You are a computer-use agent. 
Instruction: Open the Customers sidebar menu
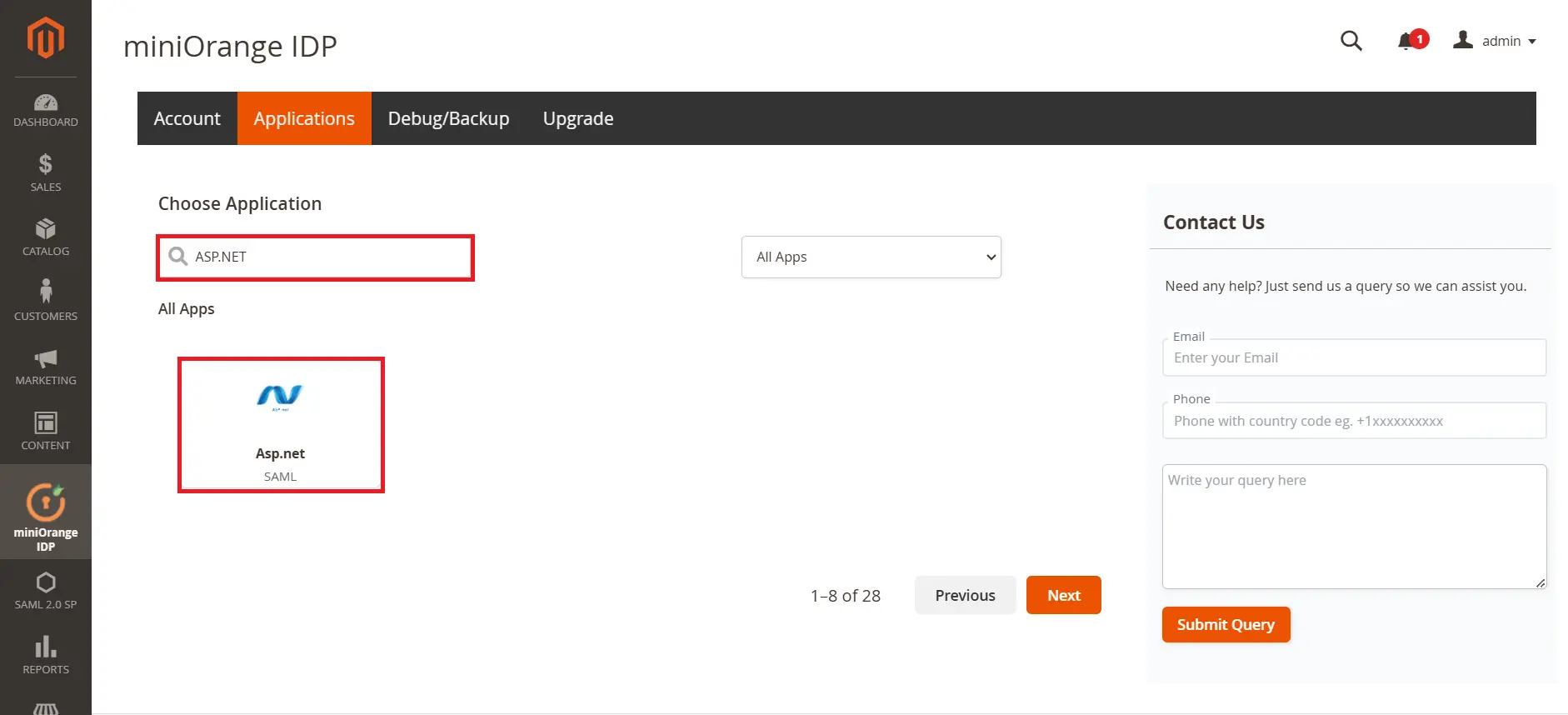[46, 301]
